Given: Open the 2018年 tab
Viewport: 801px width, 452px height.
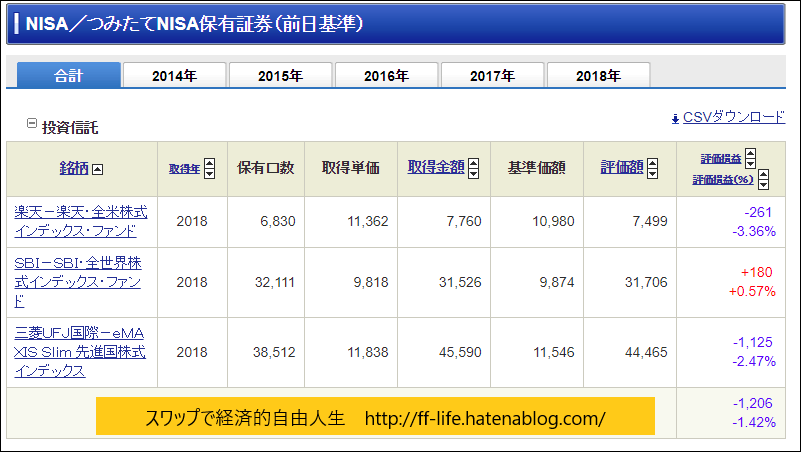Looking at the screenshot, I should (599, 76).
